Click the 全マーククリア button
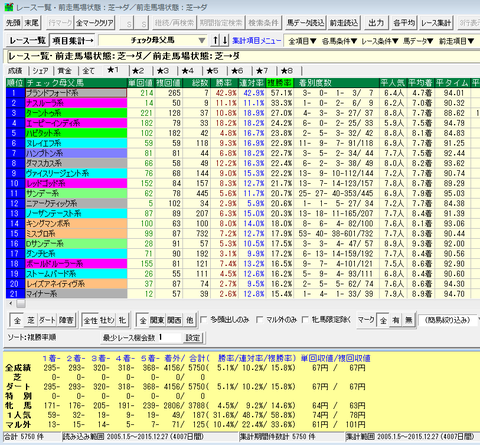The height and width of the screenshot is (445, 480). (95, 23)
